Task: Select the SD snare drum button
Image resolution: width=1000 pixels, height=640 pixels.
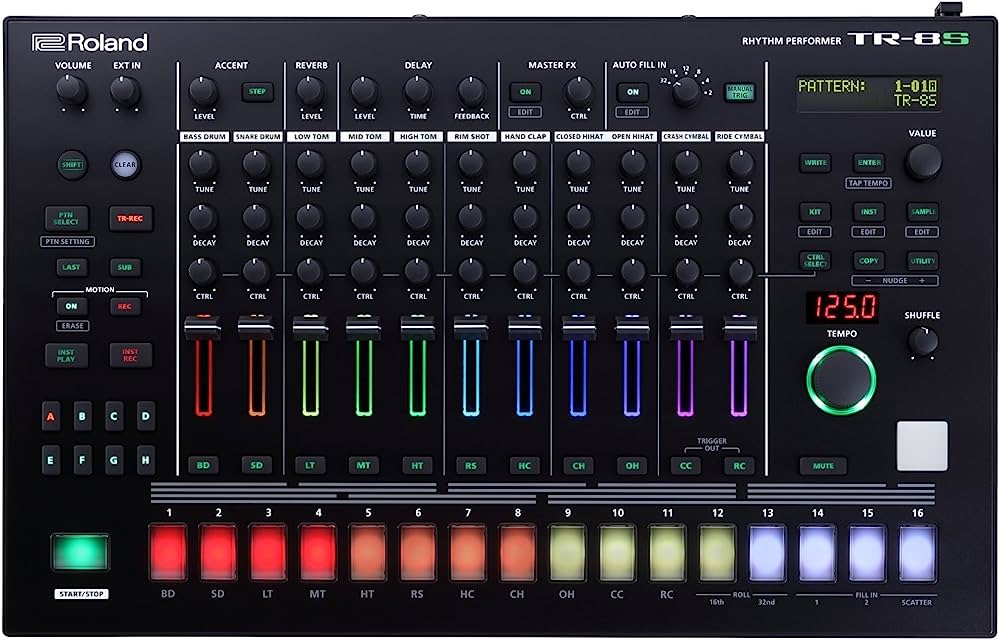Action: (257, 465)
